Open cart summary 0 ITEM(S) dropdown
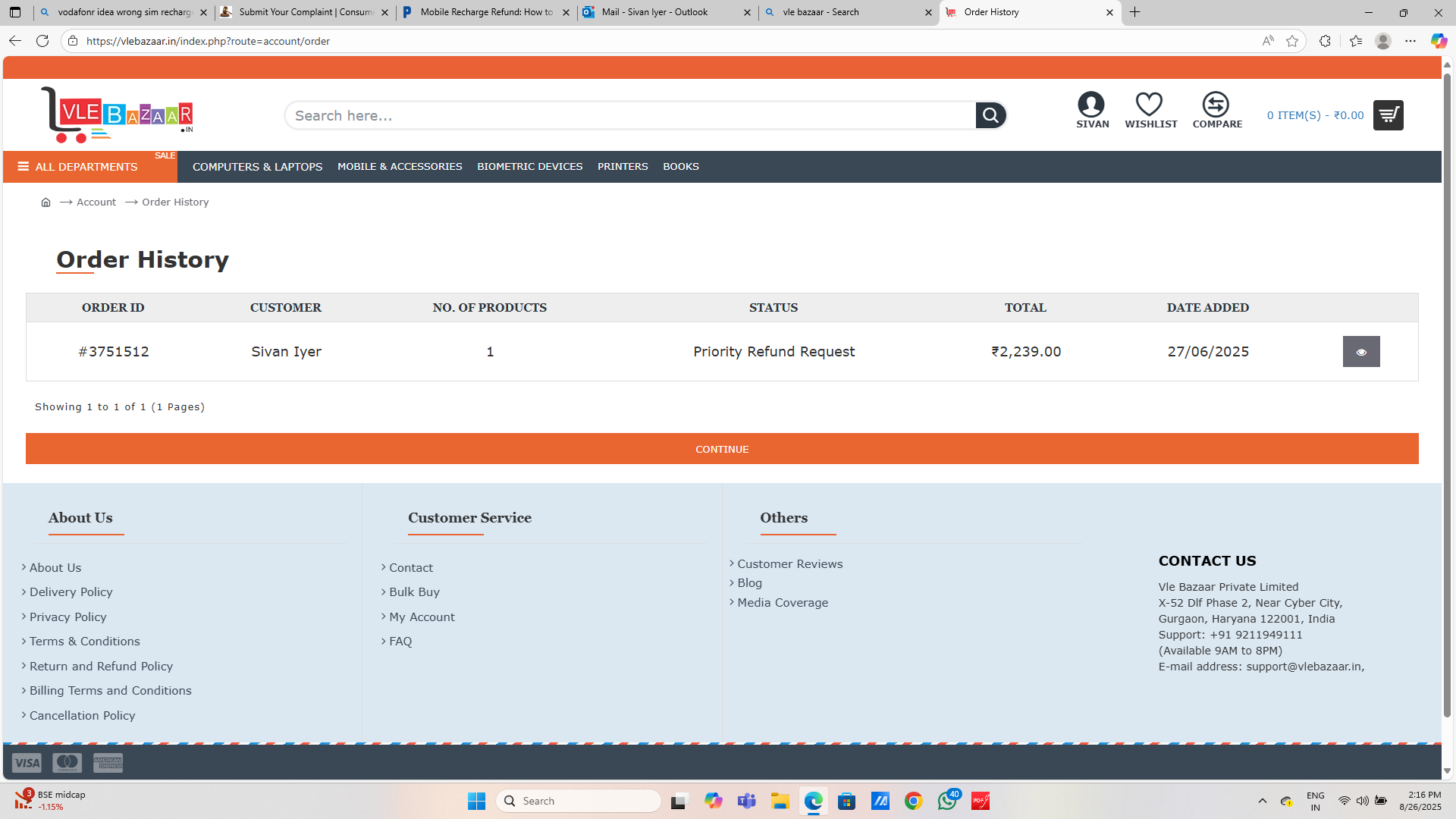 (x=1315, y=115)
